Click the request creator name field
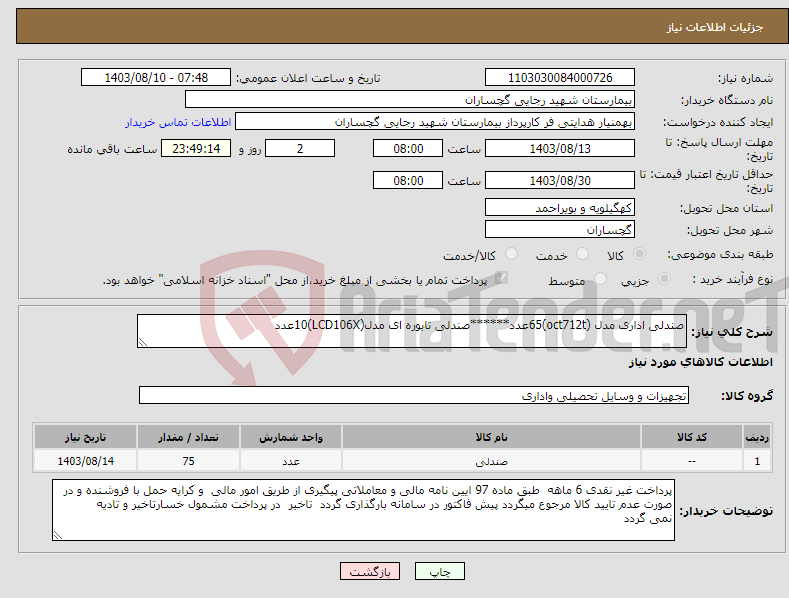The image size is (789, 598). (x=435, y=122)
